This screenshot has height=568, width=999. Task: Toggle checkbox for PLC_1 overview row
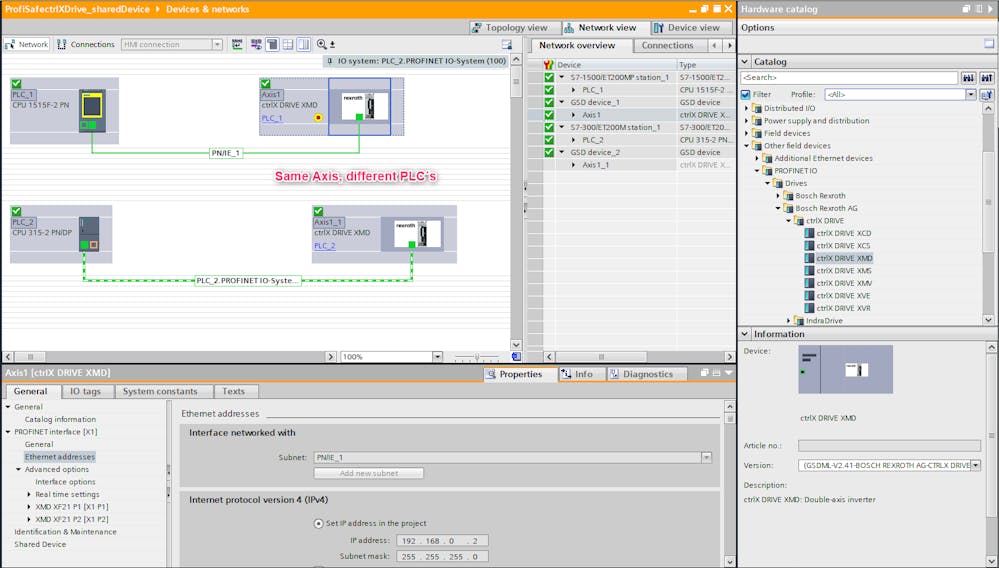(x=549, y=90)
